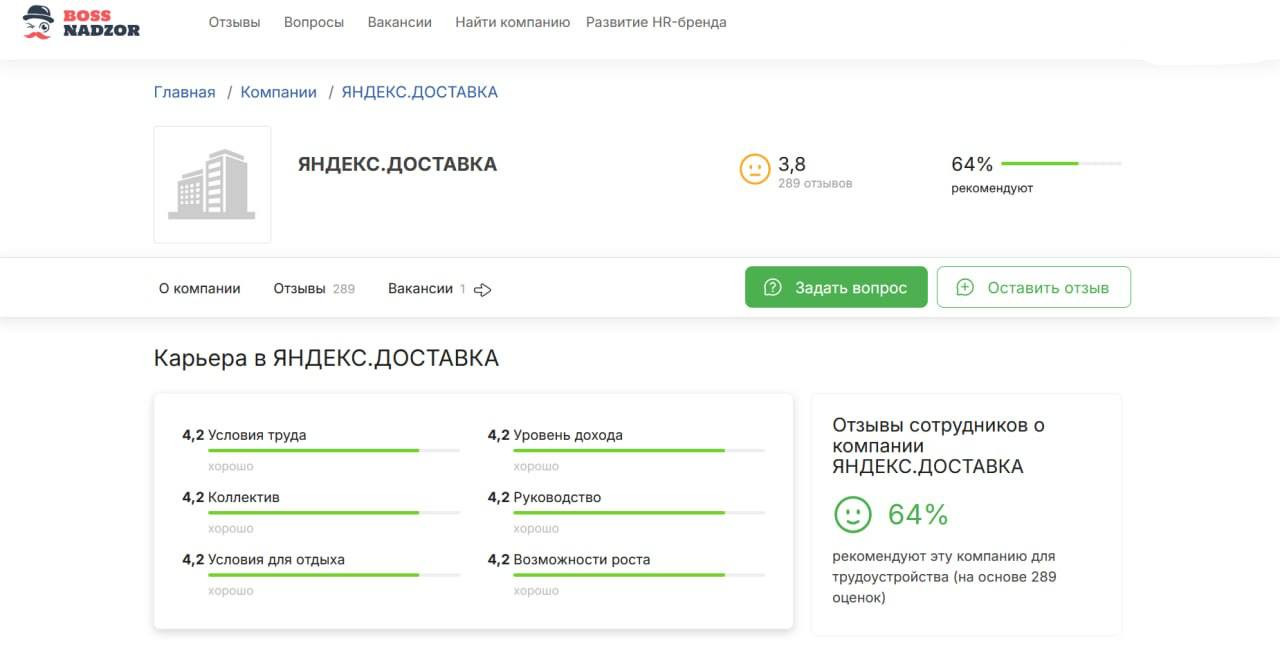Click the Руководство label
Image resolution: width=1280 pixels, height=648 pixels.
[x=557, y=497]
